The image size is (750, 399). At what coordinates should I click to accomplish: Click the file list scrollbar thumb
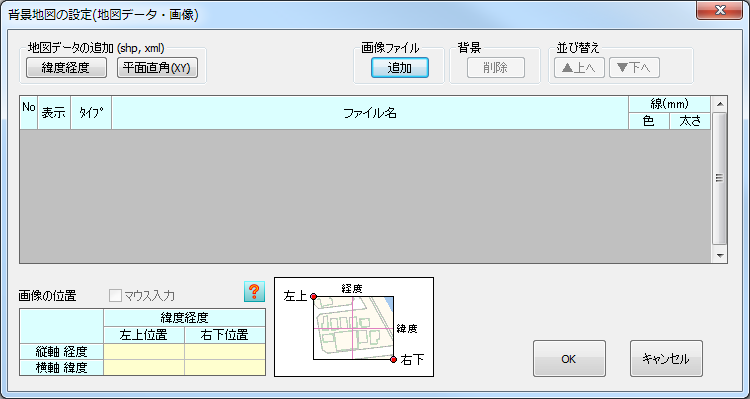(719, 178)
